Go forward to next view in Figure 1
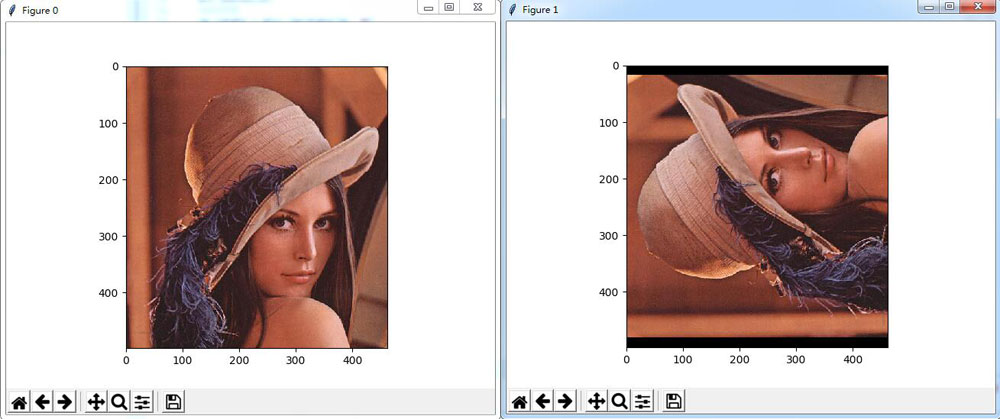The image size is (1000, 419). tap(564, 402)
